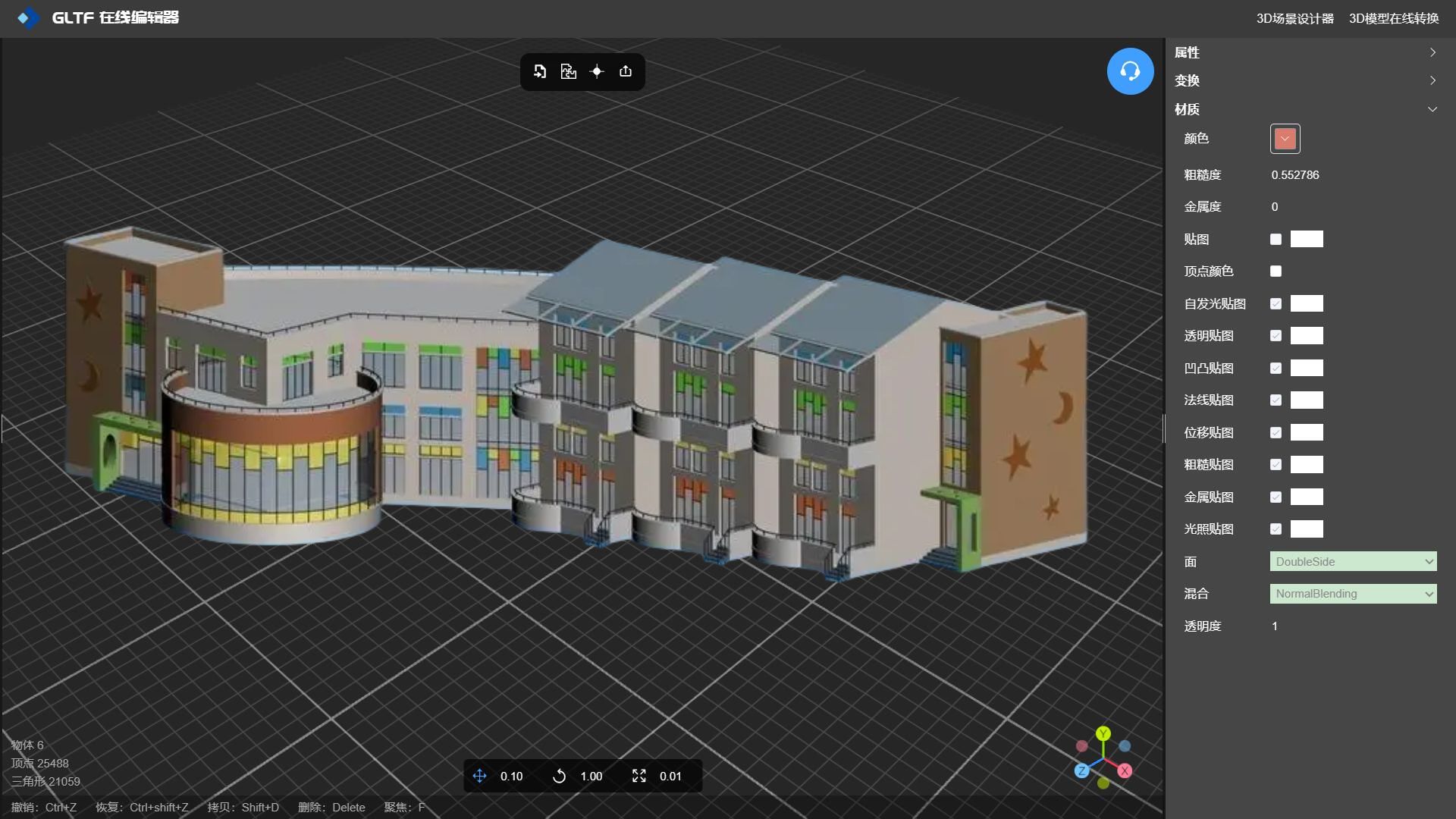This screenshot has height=819, width=1456.
Task: Edit the 粗糙度 value 0.552786
Action: pos(1294,174)
